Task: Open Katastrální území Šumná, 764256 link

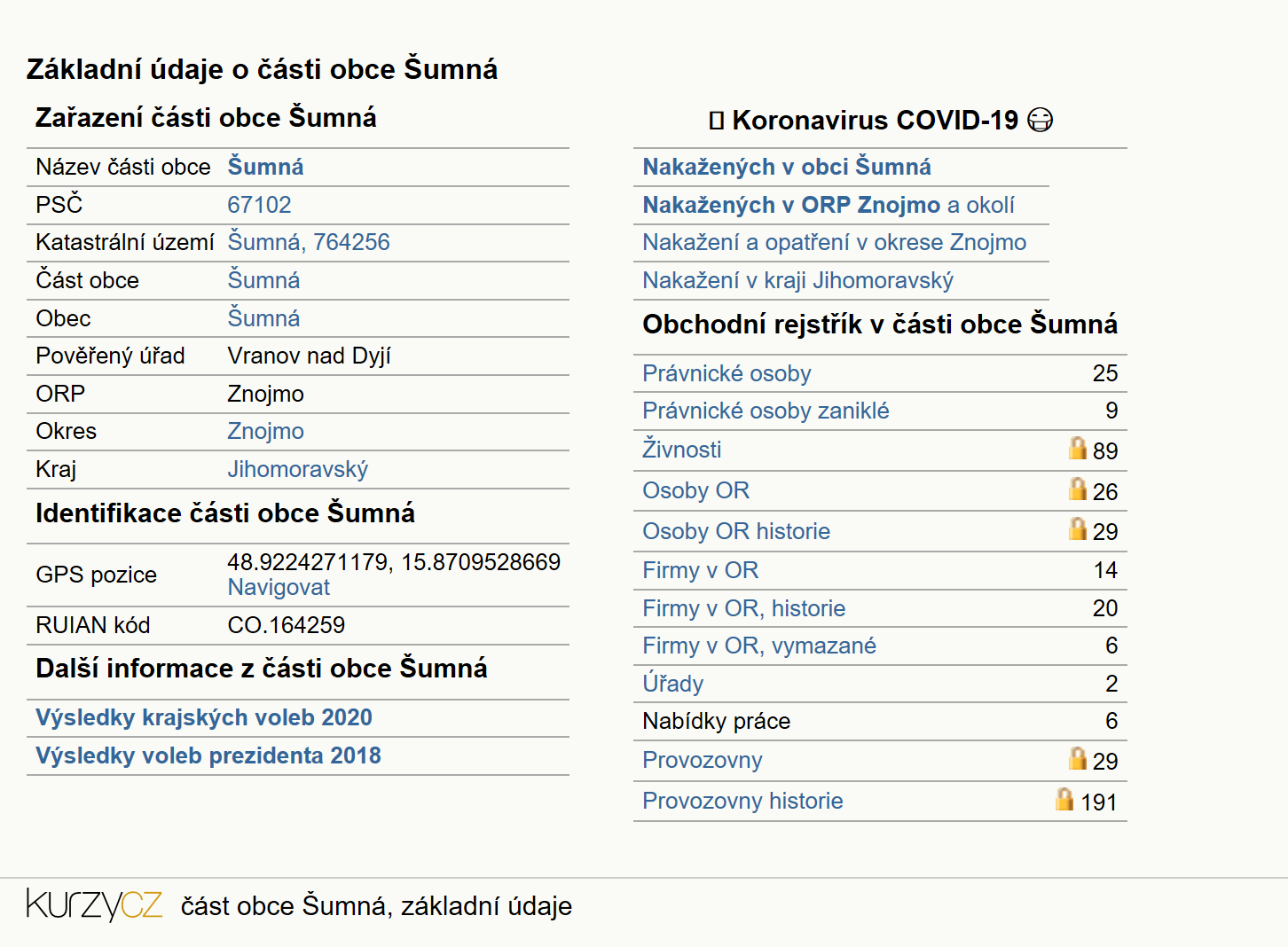Action: (x=309, y=242)
